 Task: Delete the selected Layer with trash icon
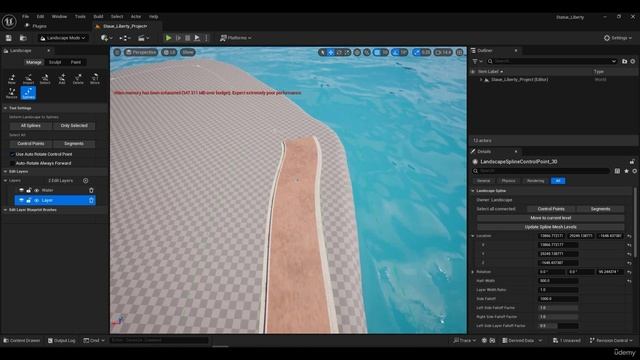(91, 200)
